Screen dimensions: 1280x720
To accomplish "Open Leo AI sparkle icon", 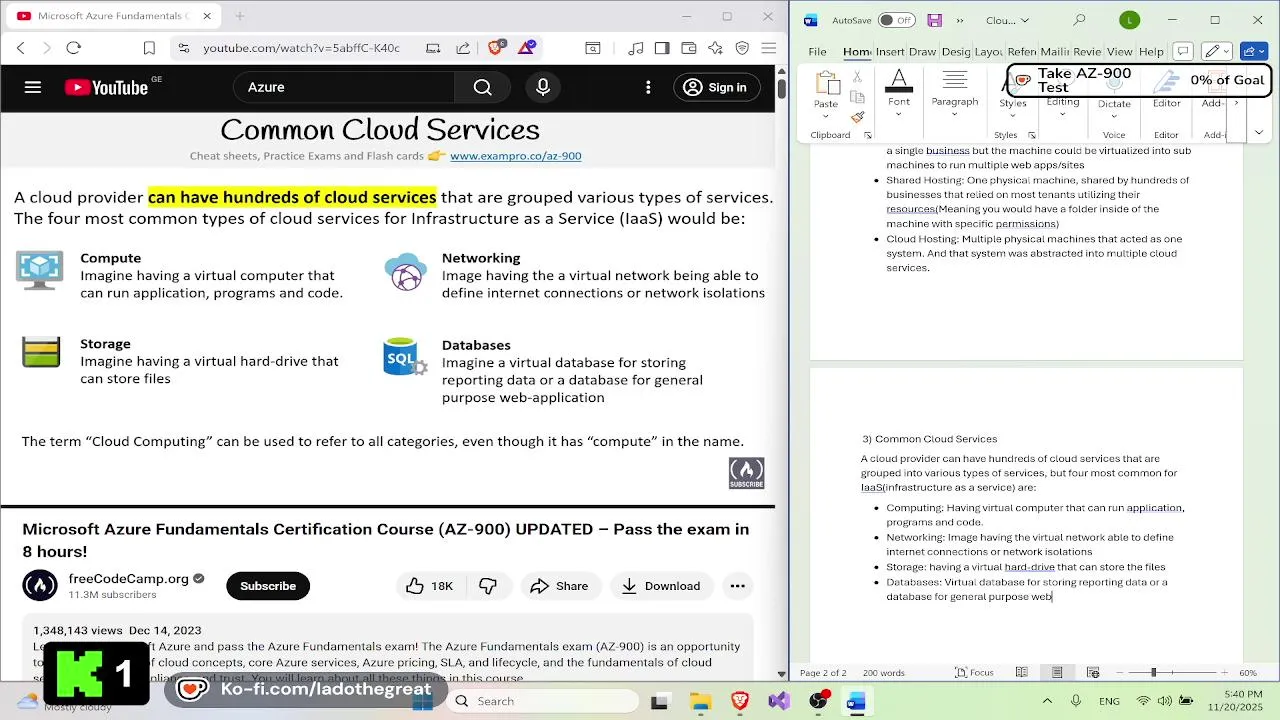I will pos(715,48).
